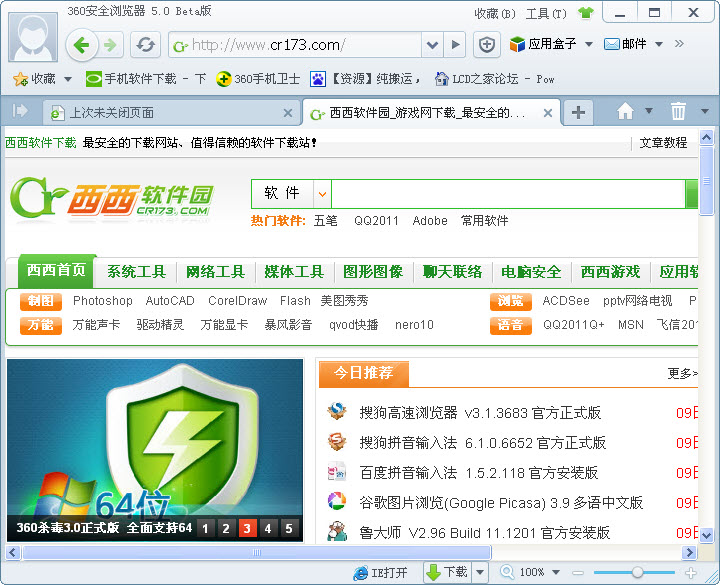720x585 pixels.
Task: Go back with the green back arrow
Action: point(82,45)
